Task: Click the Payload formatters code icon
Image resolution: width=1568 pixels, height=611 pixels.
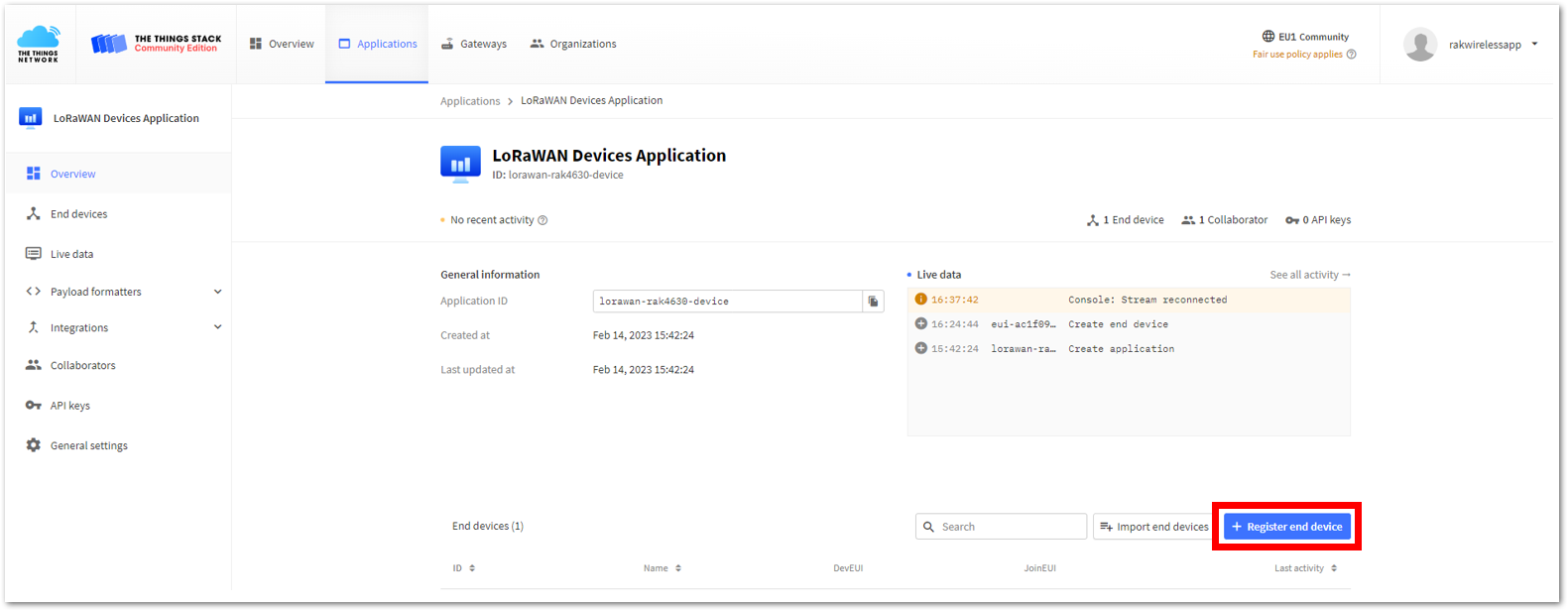Action: tap(33, 292)
